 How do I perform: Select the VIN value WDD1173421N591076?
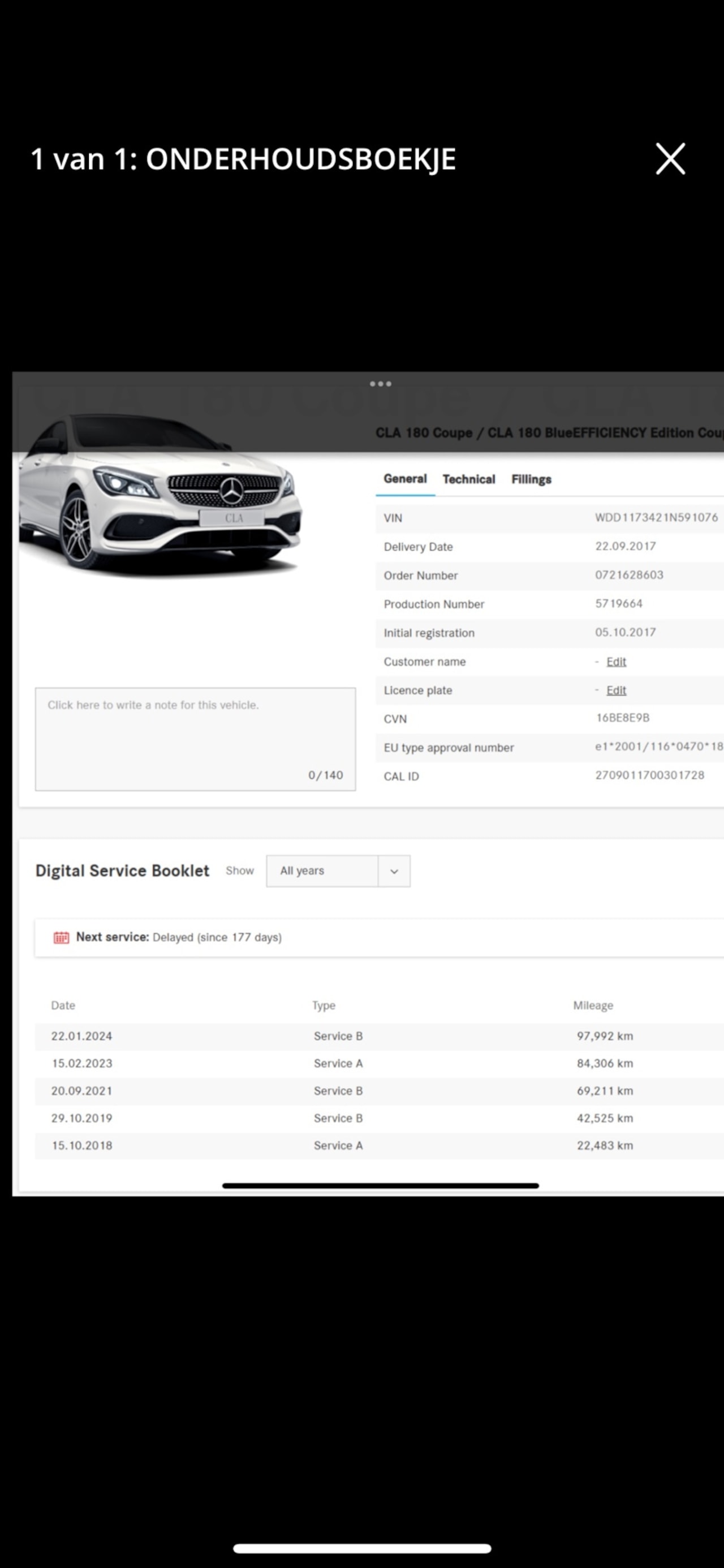pyautogui.click(x=657, y=517)
